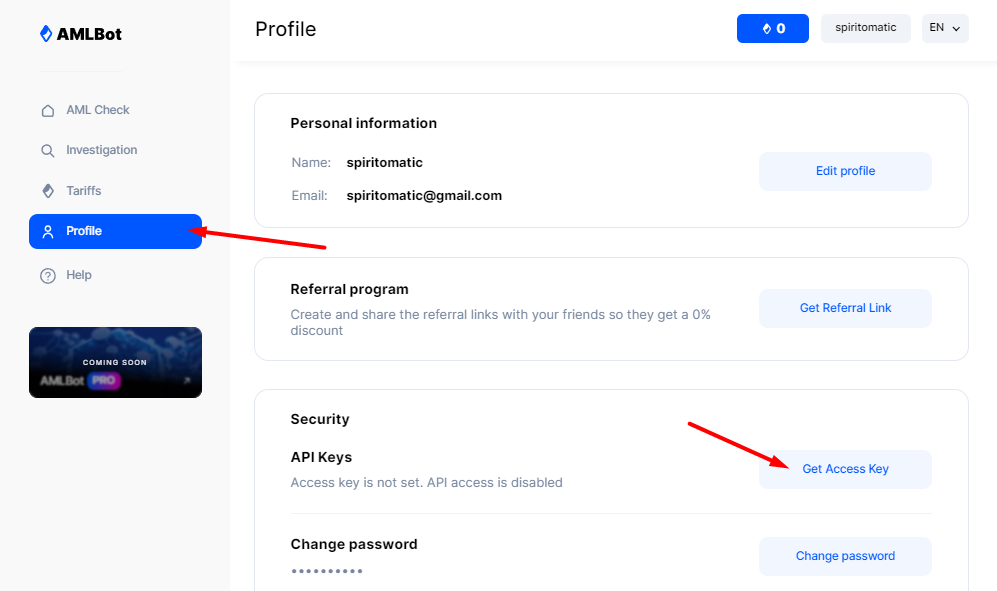This screenshot has height=591, width=997.
Task: Open the AML Check menu item
Action: [x=98, y=110]
